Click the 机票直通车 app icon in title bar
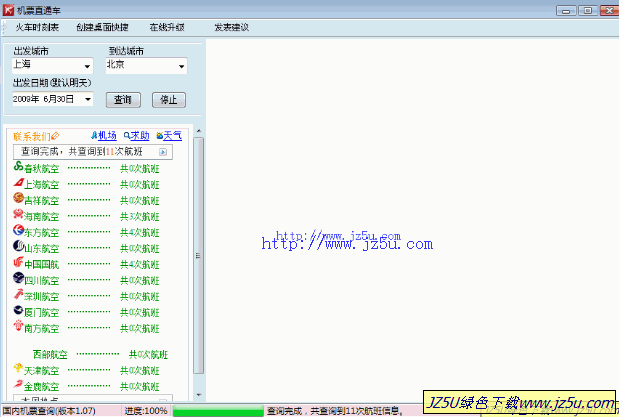619x417 pixels. pyautogui.click(x=8, y=10)
